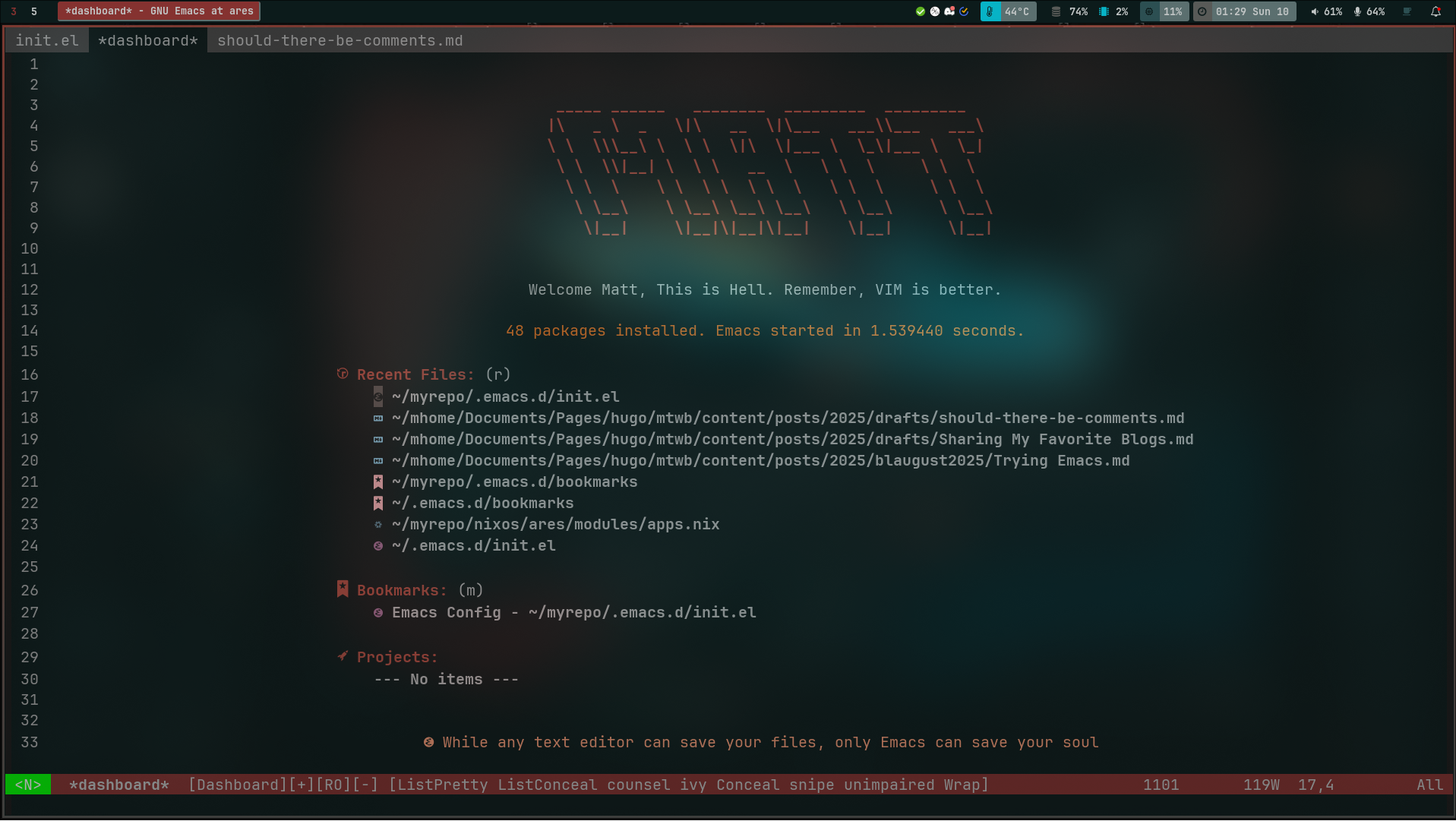Viewport: 1456px width, 821px height.
Task: Open the Emacs Config bookmark
Action: [574, 612]
